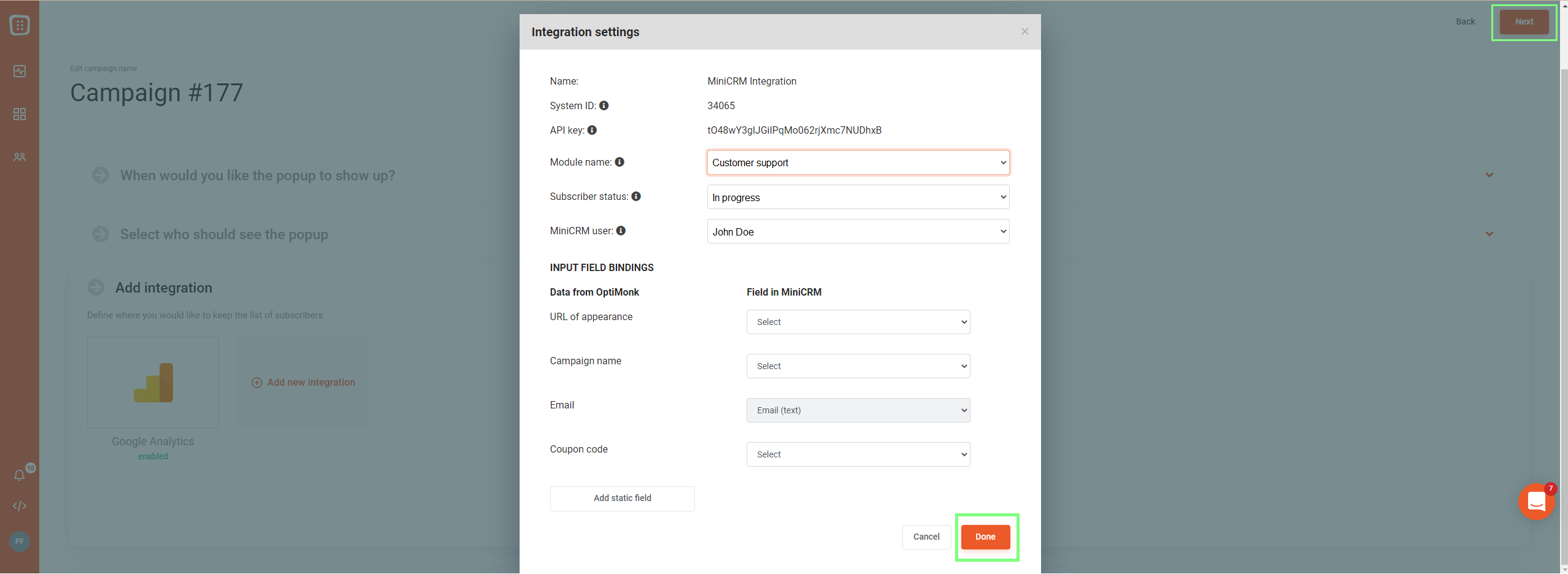Open the embed code icon in sidebar
Viewport: 1568px width, 574px height.
click(20, 506)
